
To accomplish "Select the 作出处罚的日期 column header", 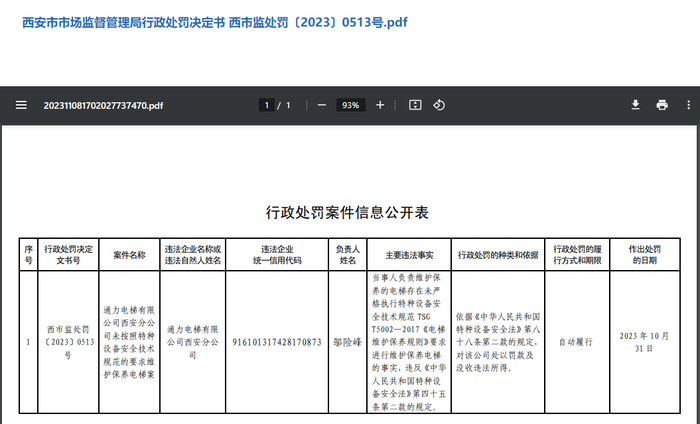I will 645,255.
